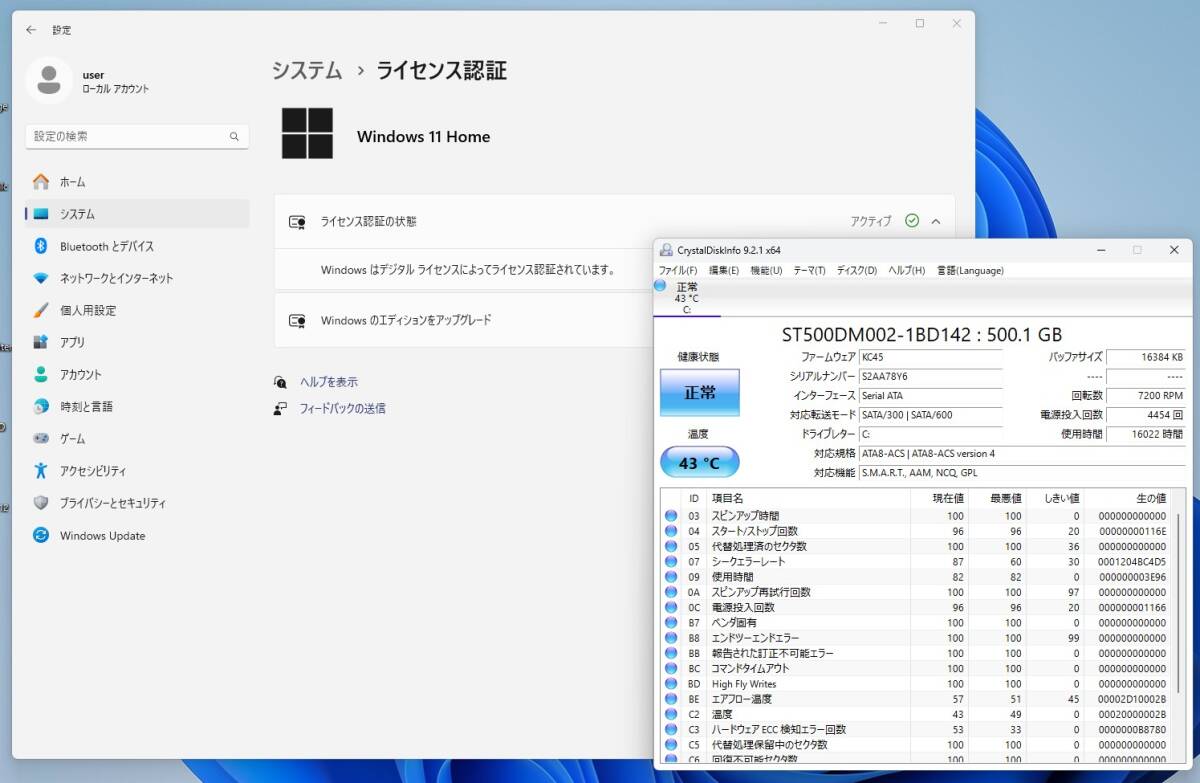Click the ST500DM002-1BD142 : 500.1 GB drive title

[x=921, y=334]
